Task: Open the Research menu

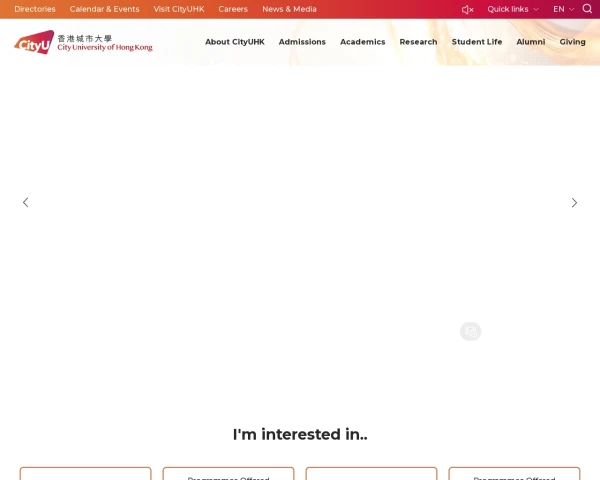Action: pos(418,42)
